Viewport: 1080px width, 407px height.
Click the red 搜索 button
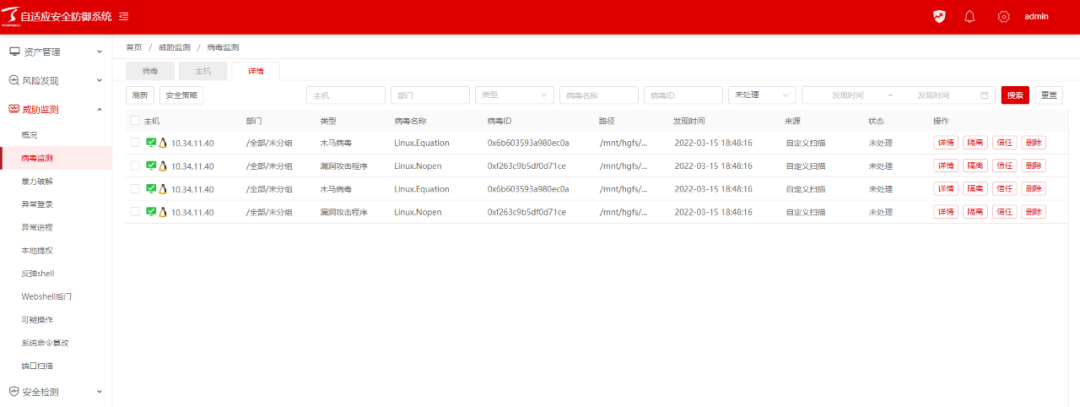(x=1014, y=95)
